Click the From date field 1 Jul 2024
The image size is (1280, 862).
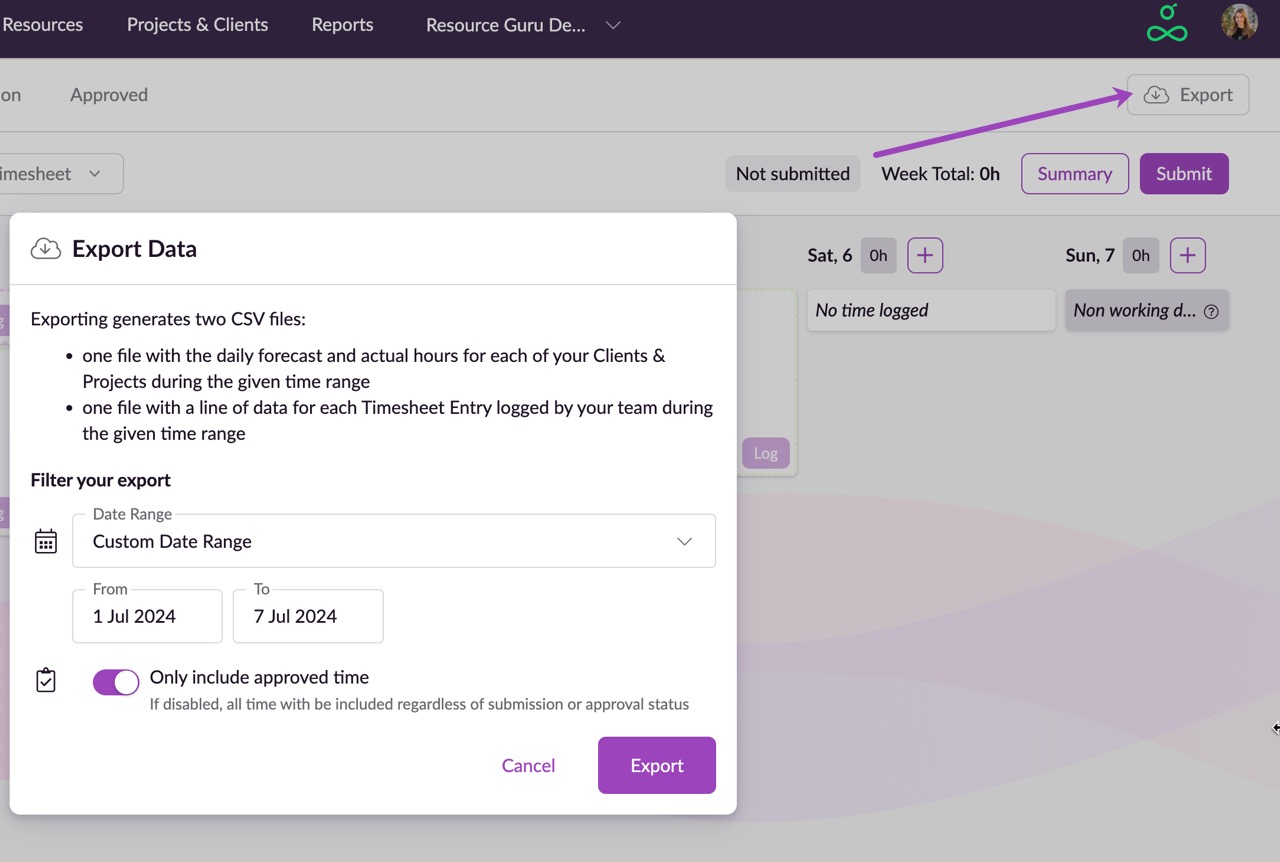[x=147, y=616]
